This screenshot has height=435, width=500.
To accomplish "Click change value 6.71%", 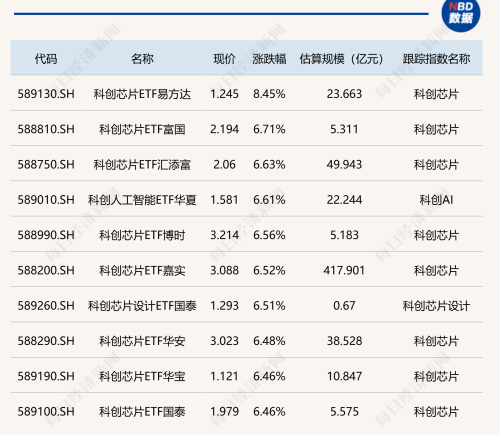I will (x=269, y=129).
